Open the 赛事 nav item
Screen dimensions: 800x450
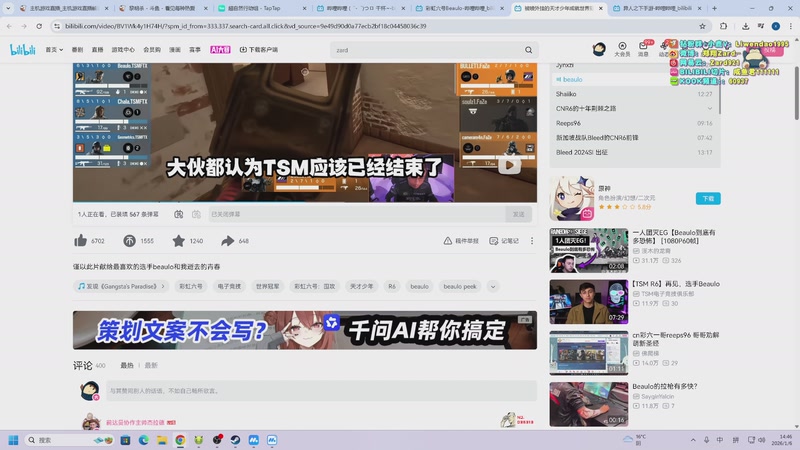195,49
